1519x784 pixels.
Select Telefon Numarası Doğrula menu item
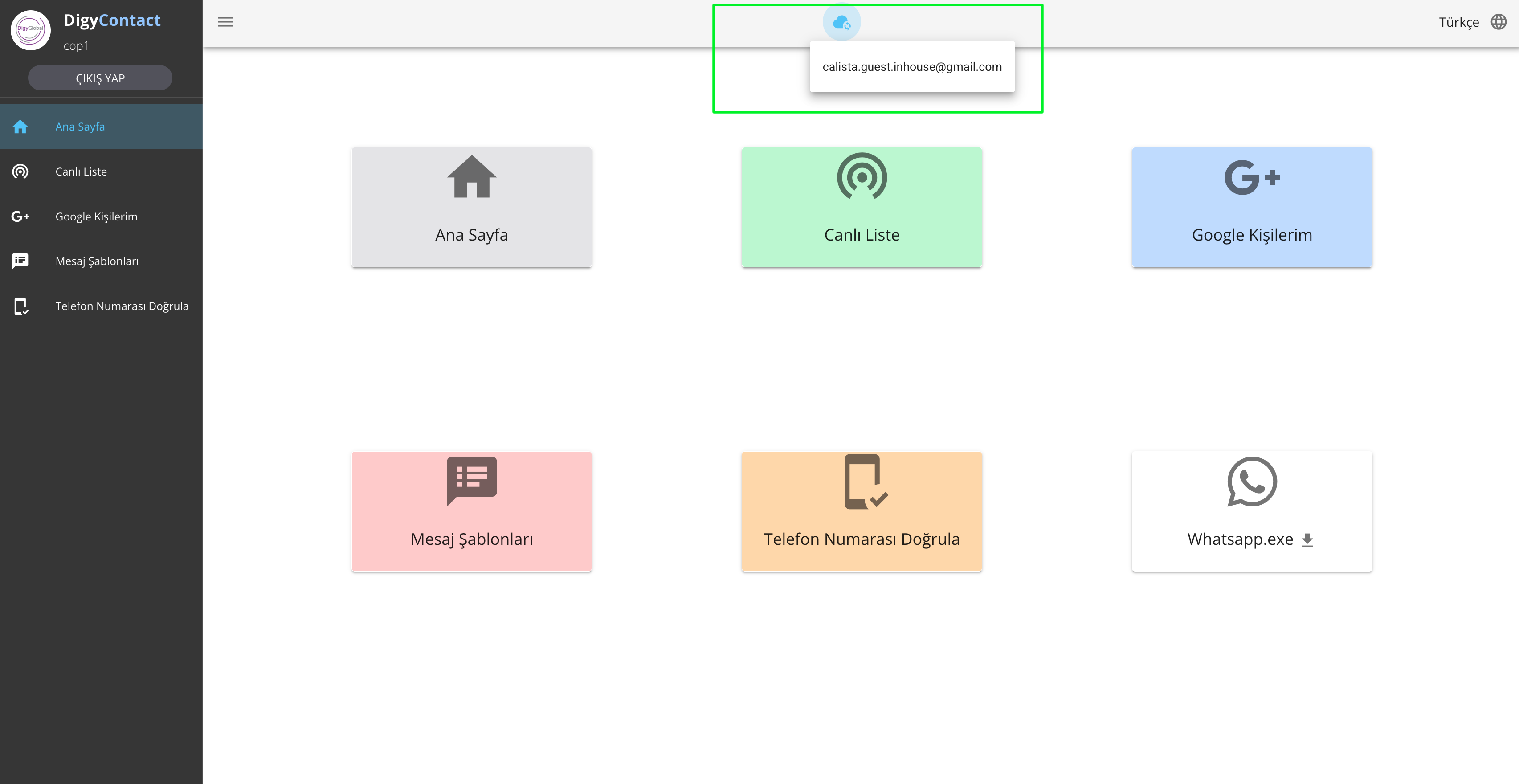[122, 306]
